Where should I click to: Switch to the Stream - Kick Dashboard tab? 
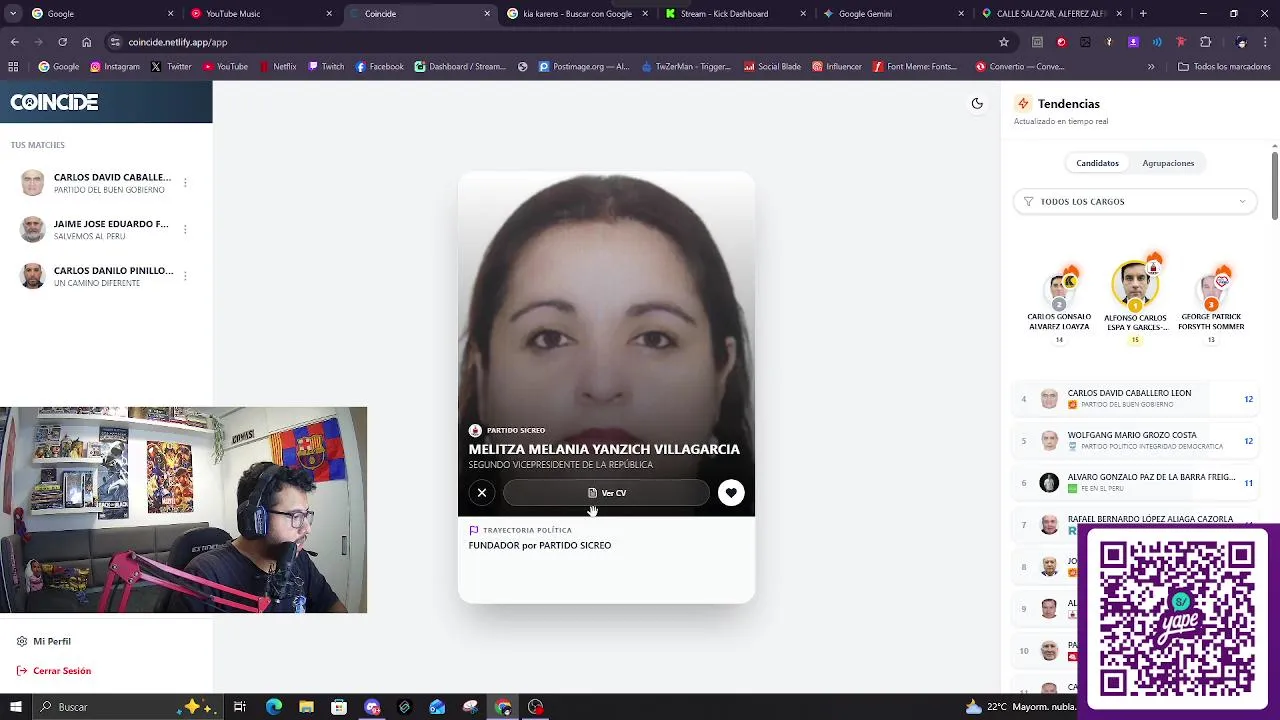[x=735, y=14]
